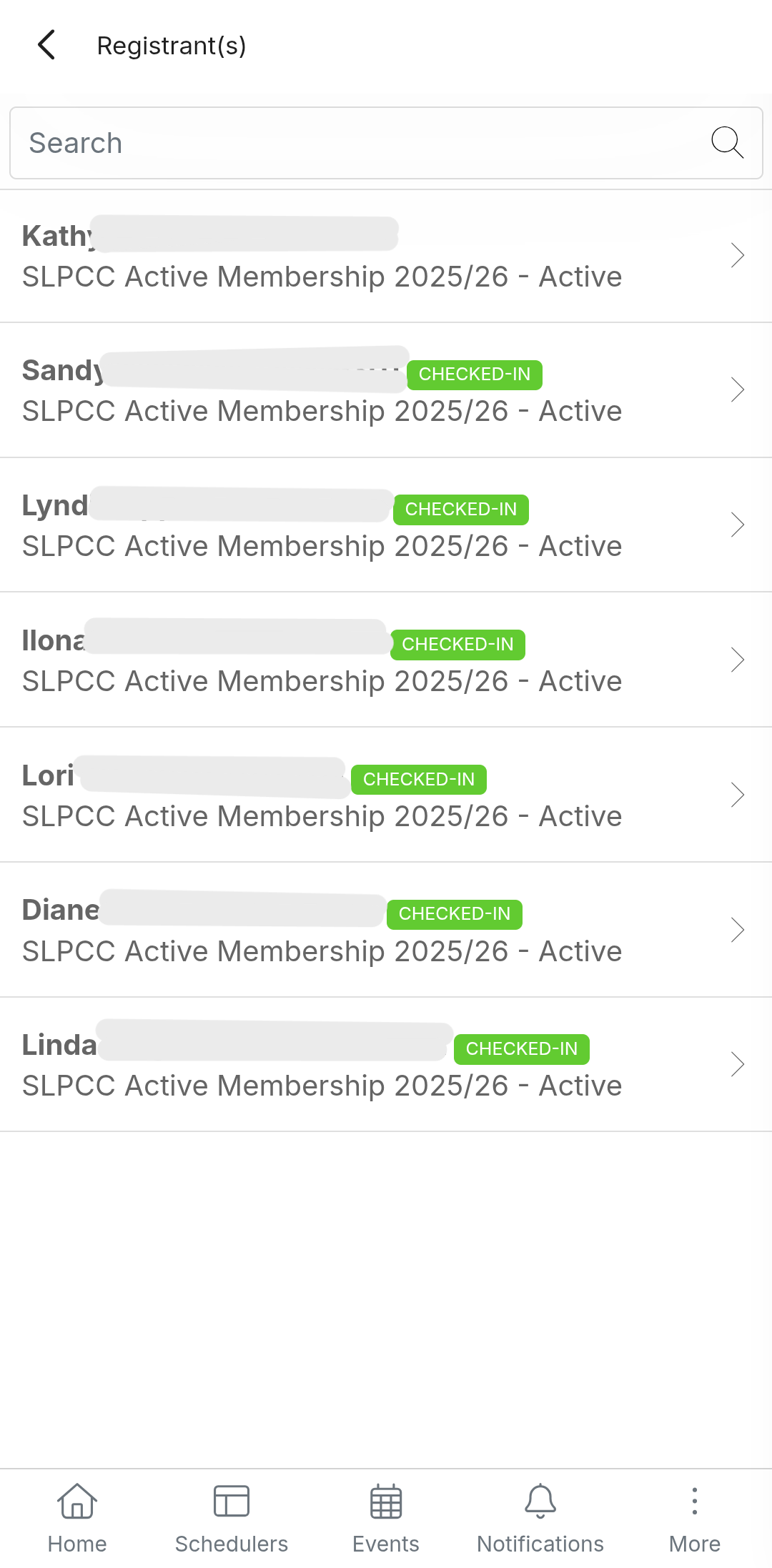The height and width of the screenshot is (1568, 772).
Task: Open Linda's SLPCC Active Membership entry
Action: (322, 1086)
